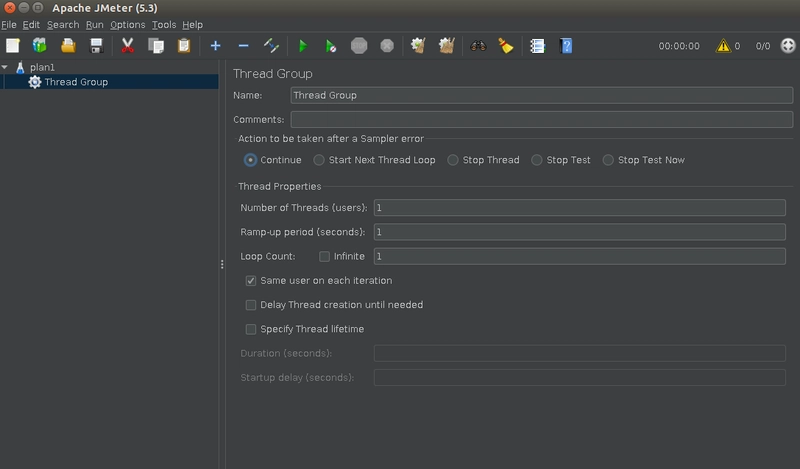Enable the Infinite loop checkbox
The height and width of the screenshot is (469, 800).
pos(324,256)
